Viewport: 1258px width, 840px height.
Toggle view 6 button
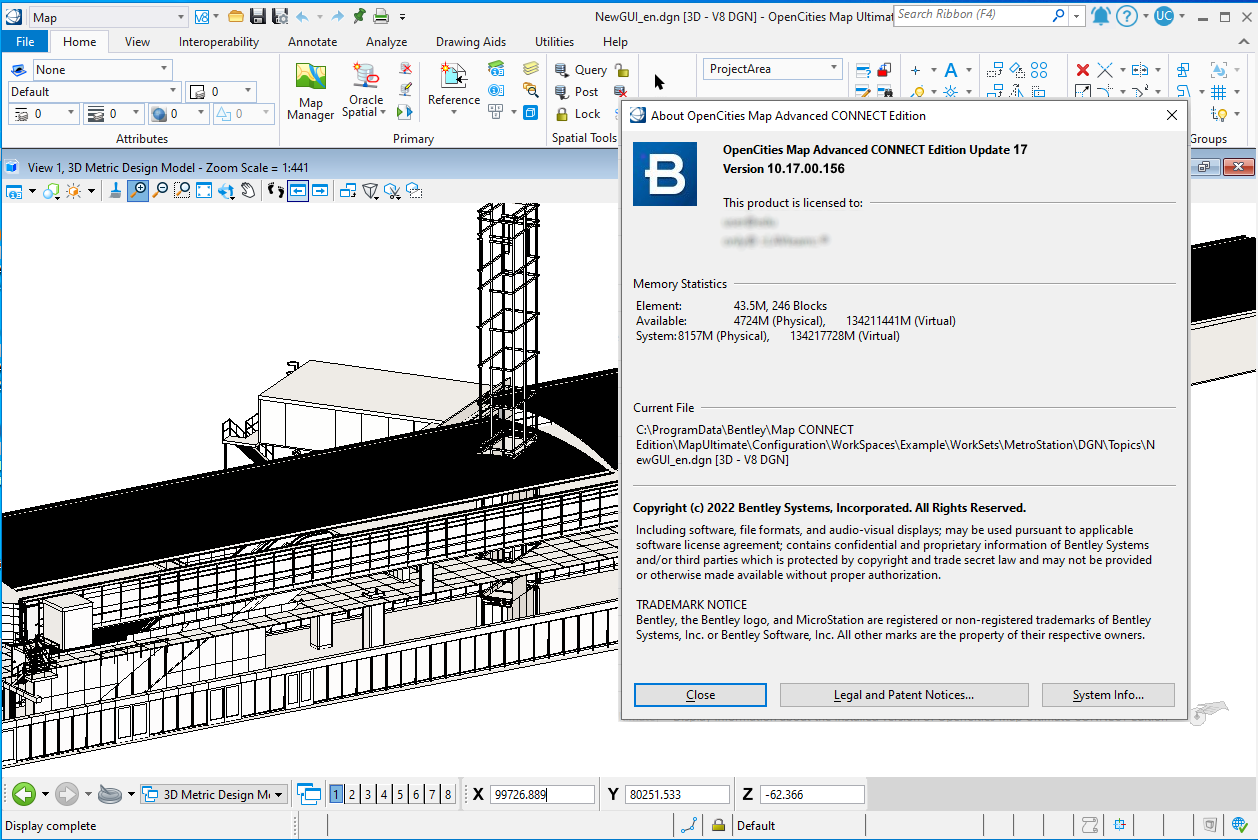point(416,794)
